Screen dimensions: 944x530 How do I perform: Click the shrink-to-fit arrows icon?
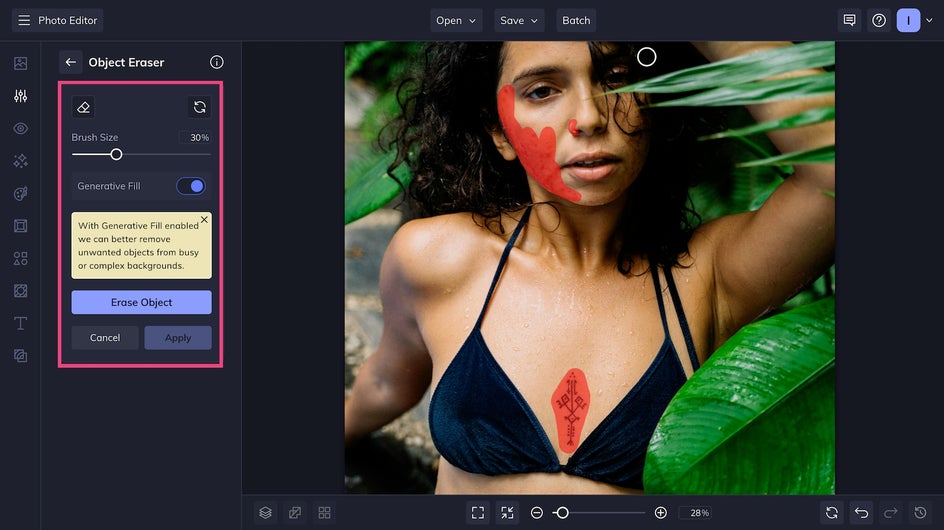pos(508,513)
